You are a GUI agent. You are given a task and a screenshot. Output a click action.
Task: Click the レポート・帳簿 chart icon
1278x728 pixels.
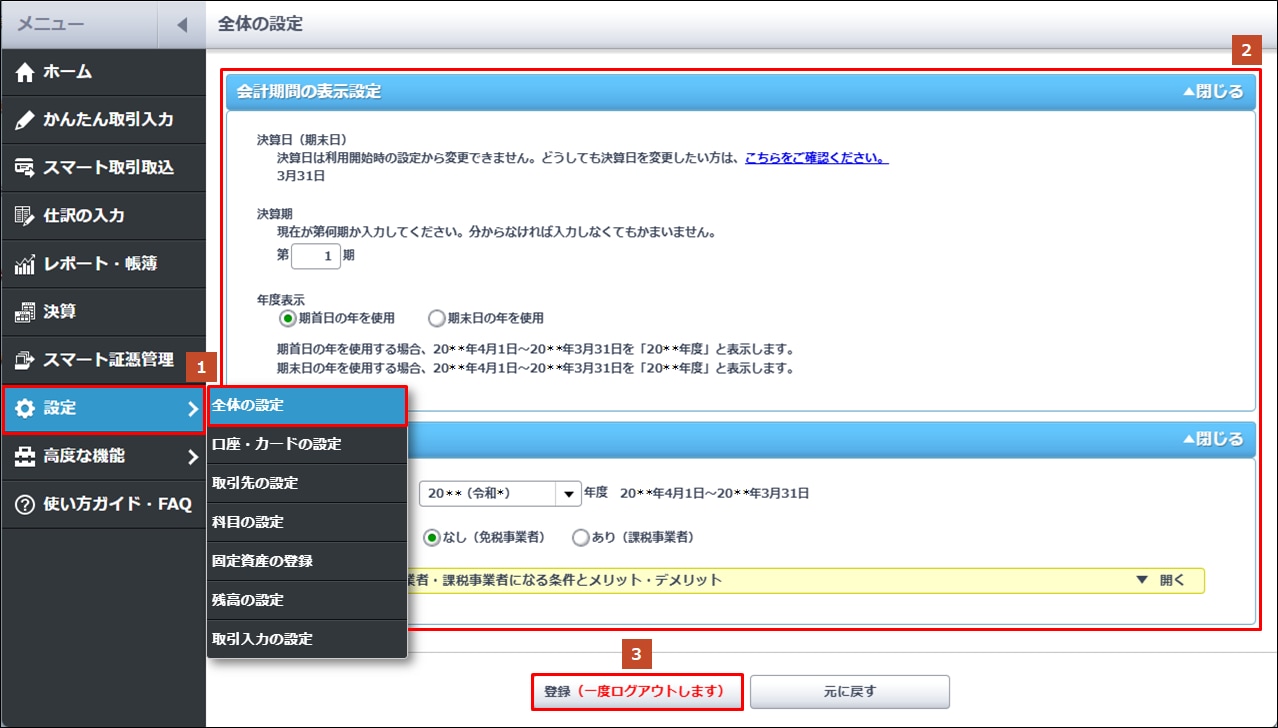(x=25, y=264)
